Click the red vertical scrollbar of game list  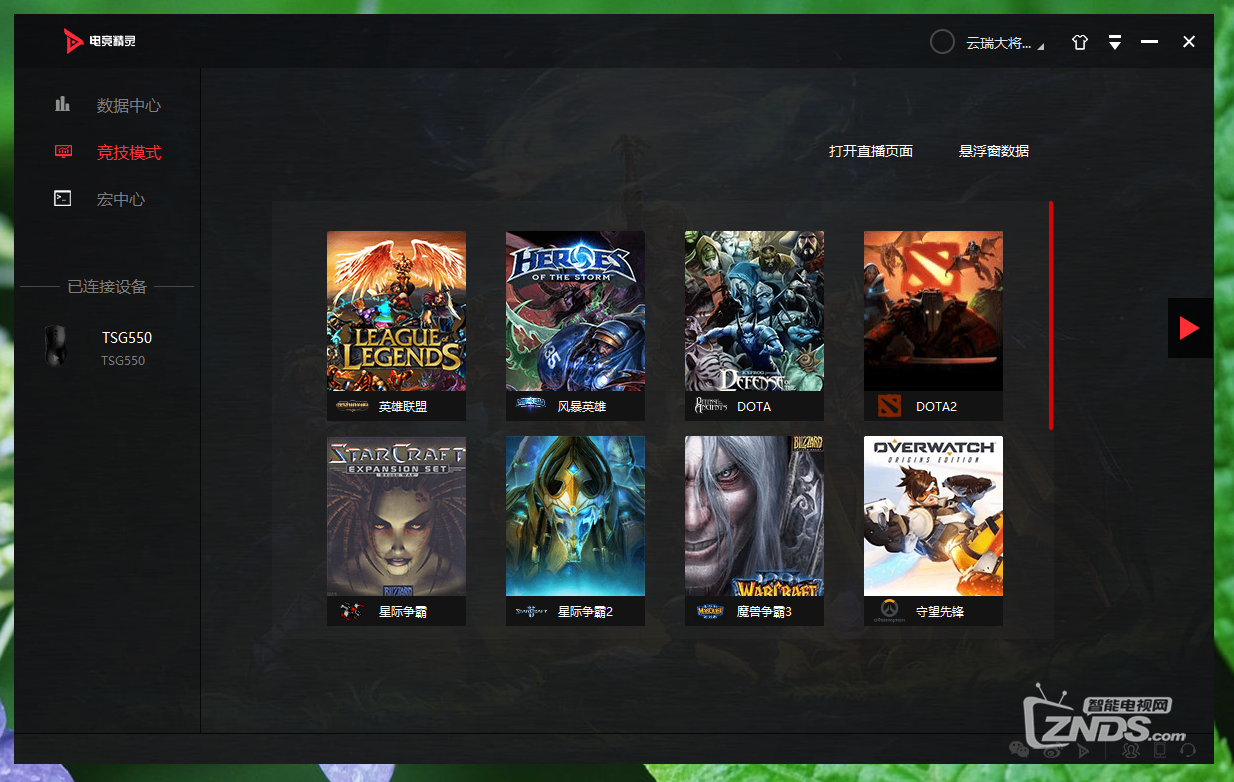point(1051,315)
